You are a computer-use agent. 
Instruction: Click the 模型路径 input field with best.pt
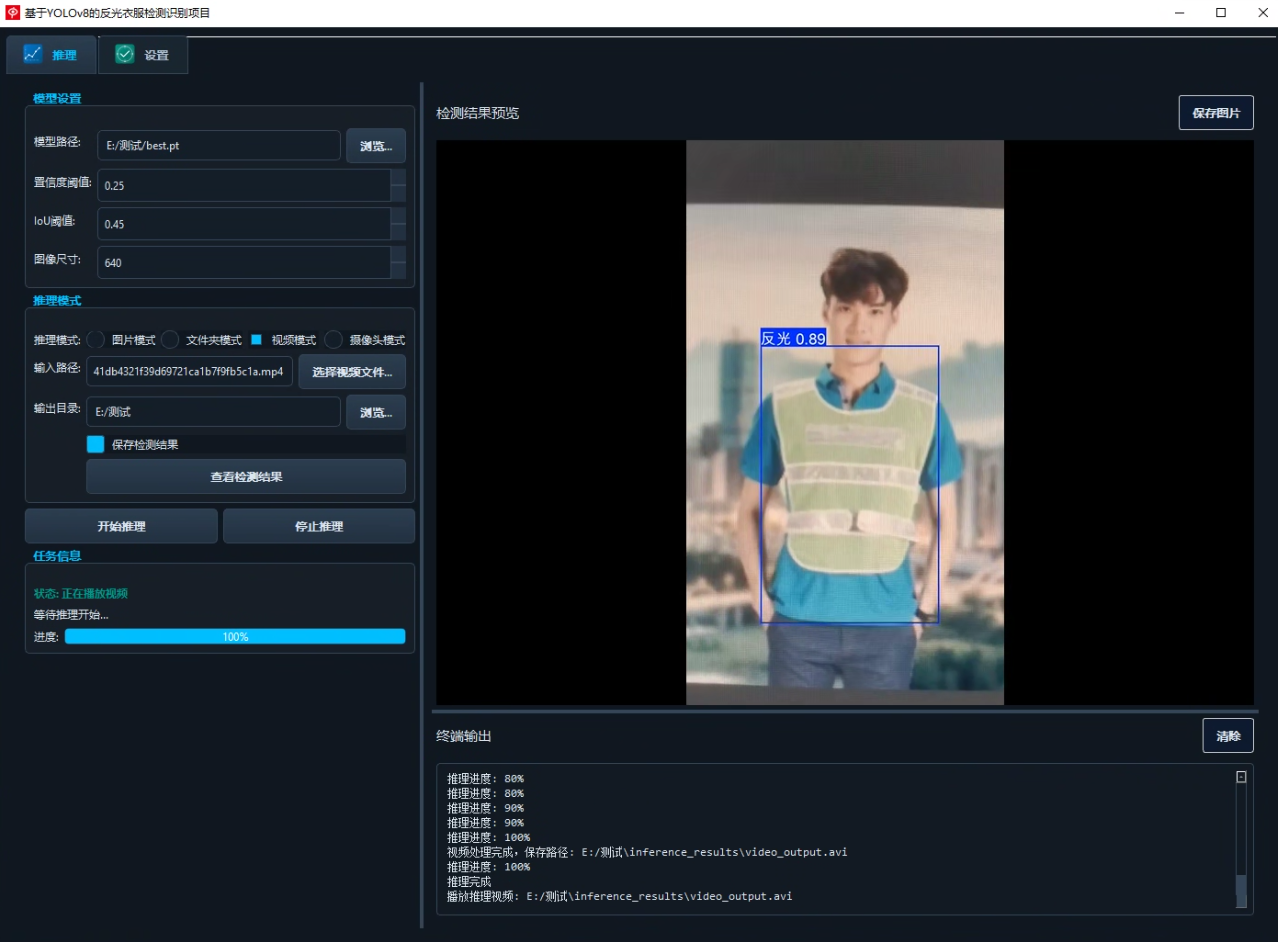click(219, 145)
